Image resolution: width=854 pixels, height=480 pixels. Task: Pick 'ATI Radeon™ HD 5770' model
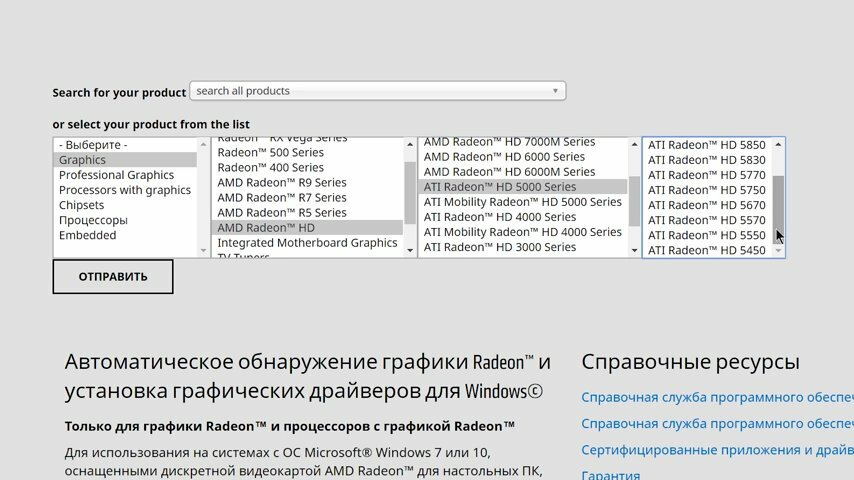(707, 175)
